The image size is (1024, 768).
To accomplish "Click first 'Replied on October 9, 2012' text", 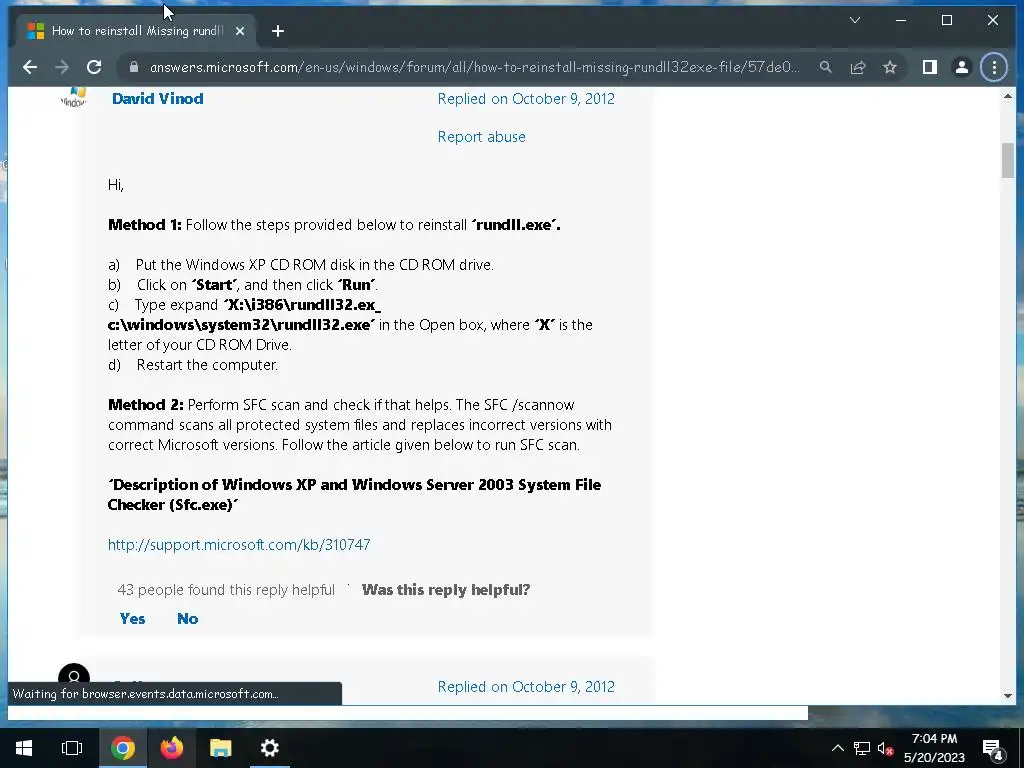I will (x=526, y=99).
